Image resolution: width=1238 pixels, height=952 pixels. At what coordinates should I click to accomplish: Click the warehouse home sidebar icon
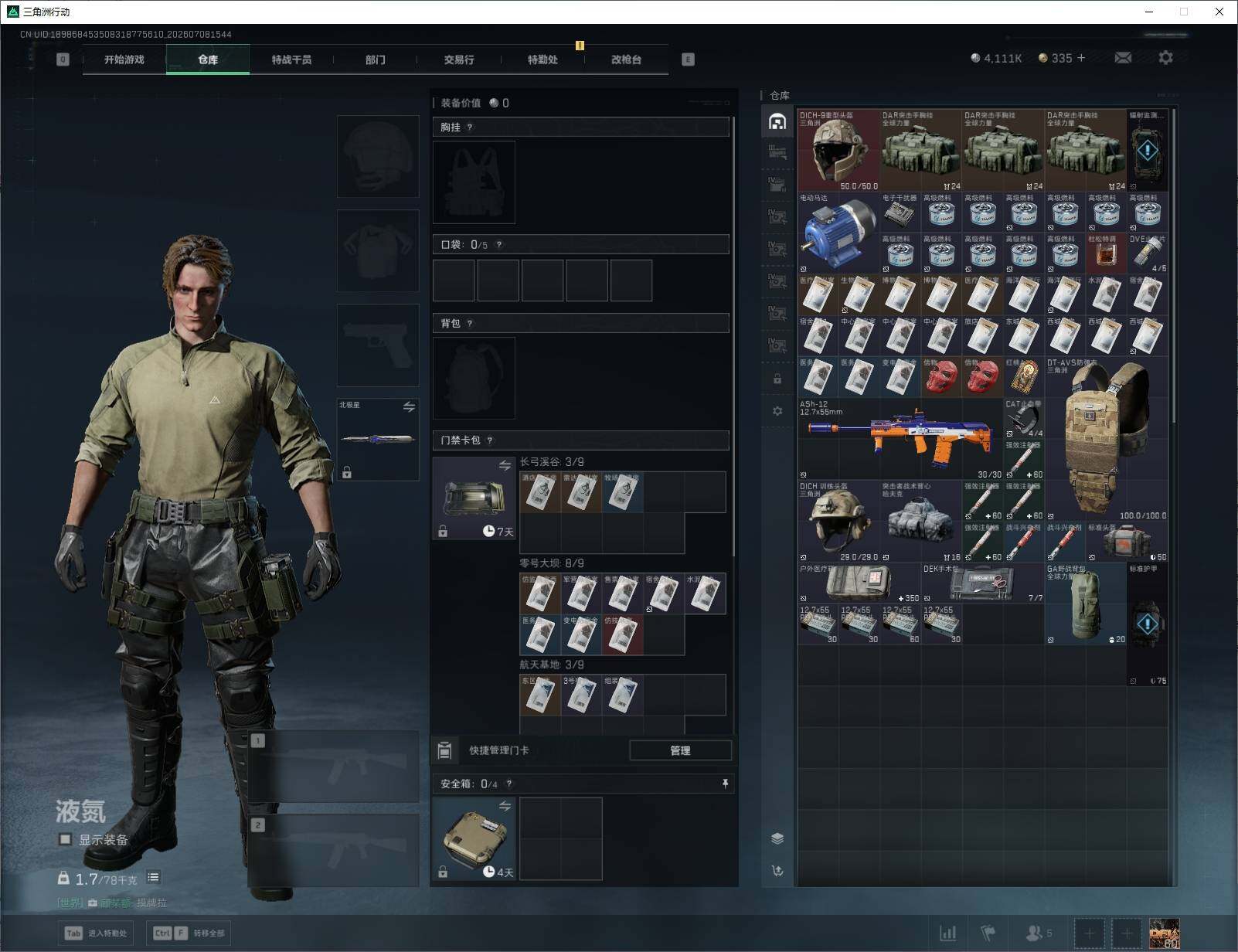click(777, 121)
